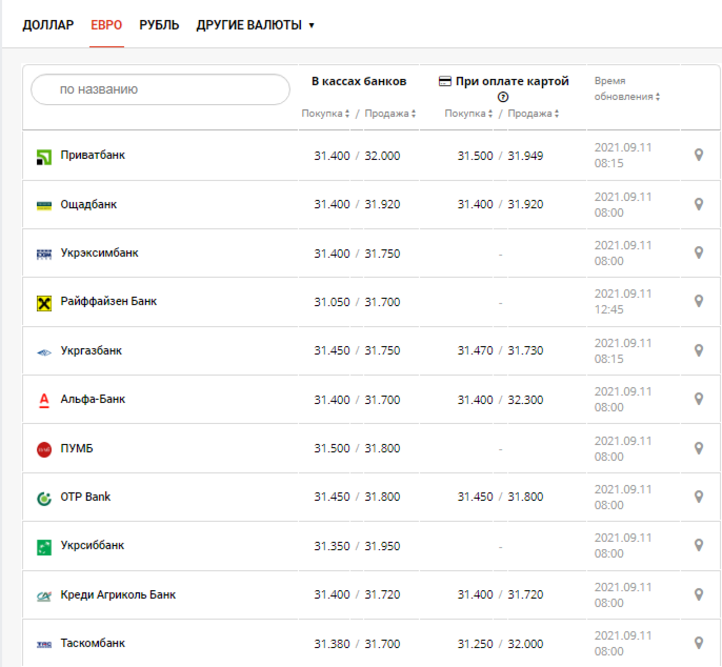Click Укргазбанк card buy rate 31.470
Viewport: 722px width, 667px height.
[x=475, y=351]
